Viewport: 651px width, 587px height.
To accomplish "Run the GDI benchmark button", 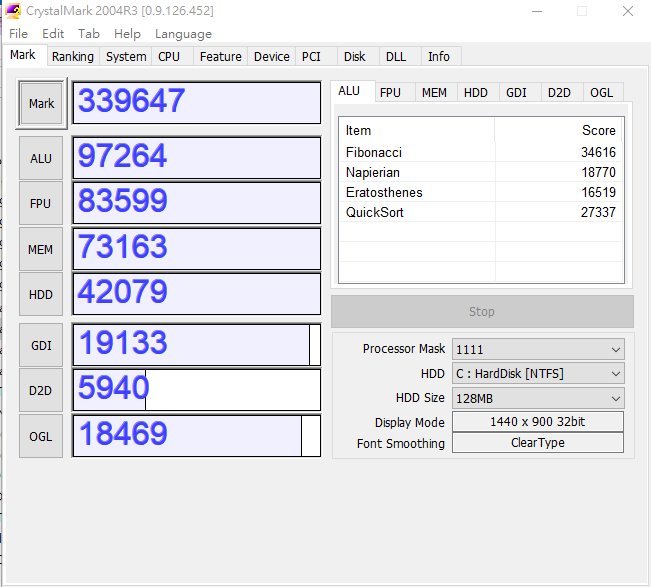I will point(41,345).
